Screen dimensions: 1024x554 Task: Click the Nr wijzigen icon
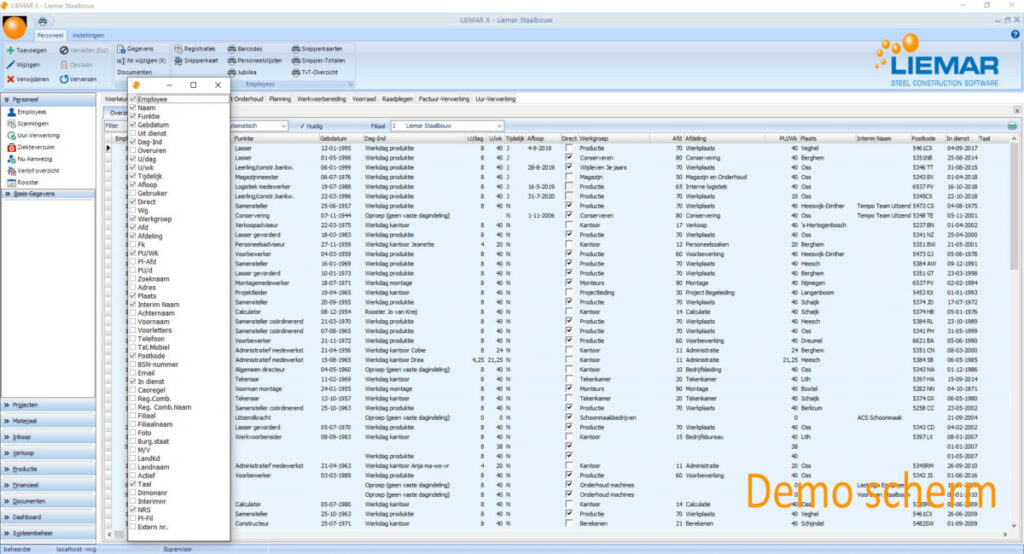121,61
